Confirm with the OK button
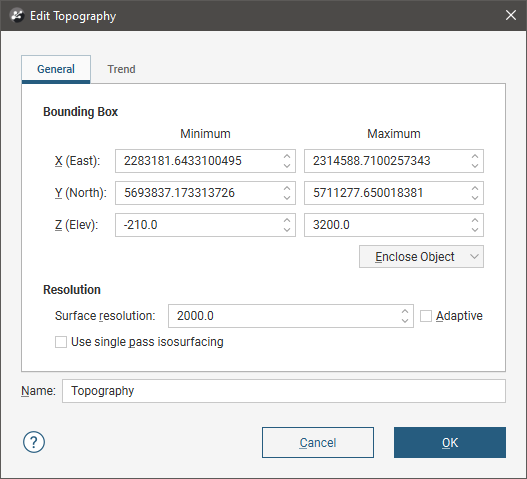Image resolution: width=527 pixels, height=479 pixels. [450, 442]
